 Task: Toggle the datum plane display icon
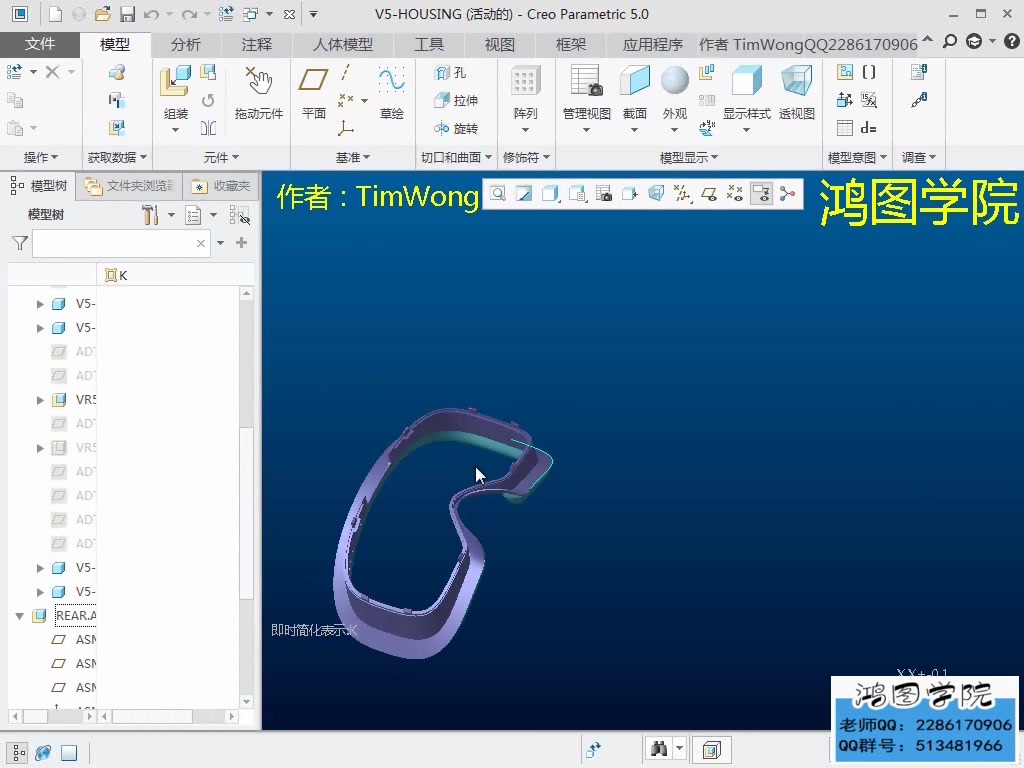click(709, 193)
